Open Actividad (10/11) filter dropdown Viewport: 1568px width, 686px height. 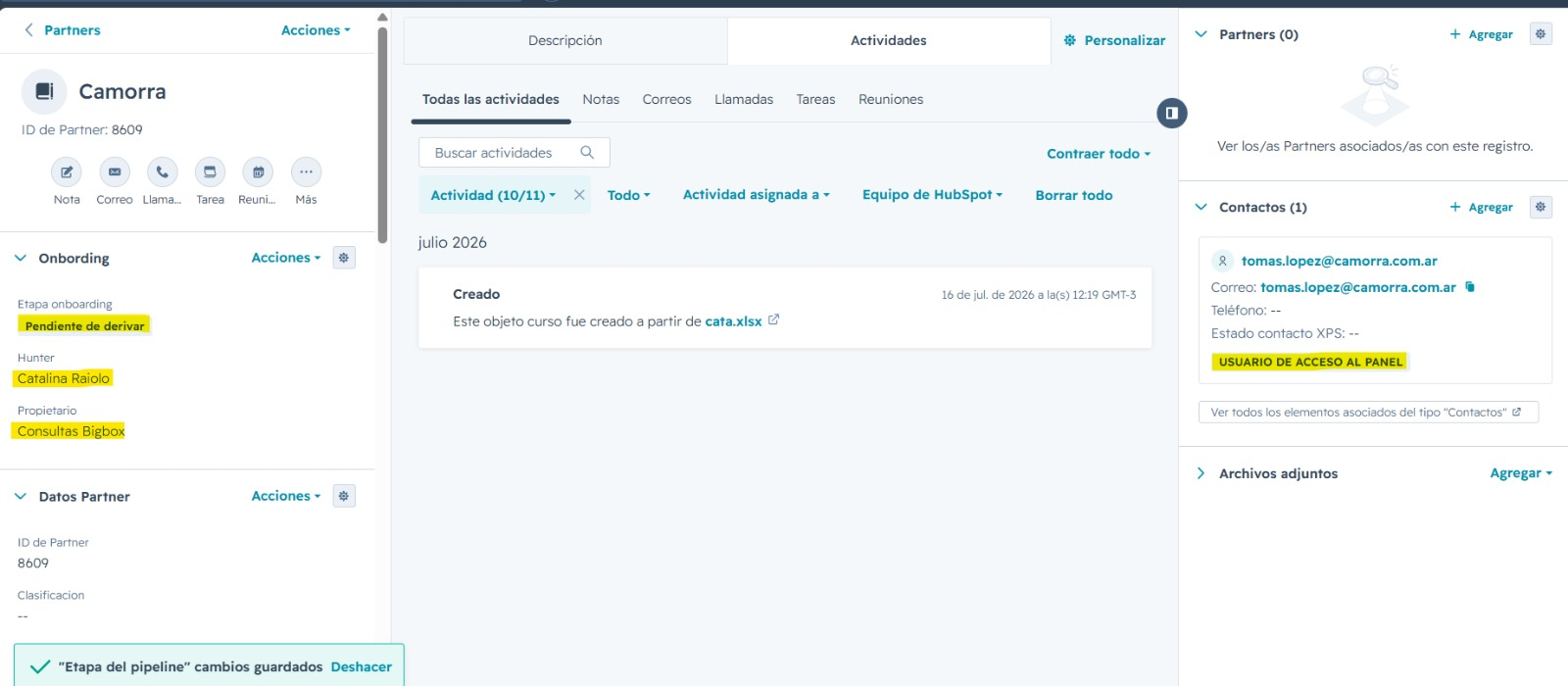click(x=493, y=195)
